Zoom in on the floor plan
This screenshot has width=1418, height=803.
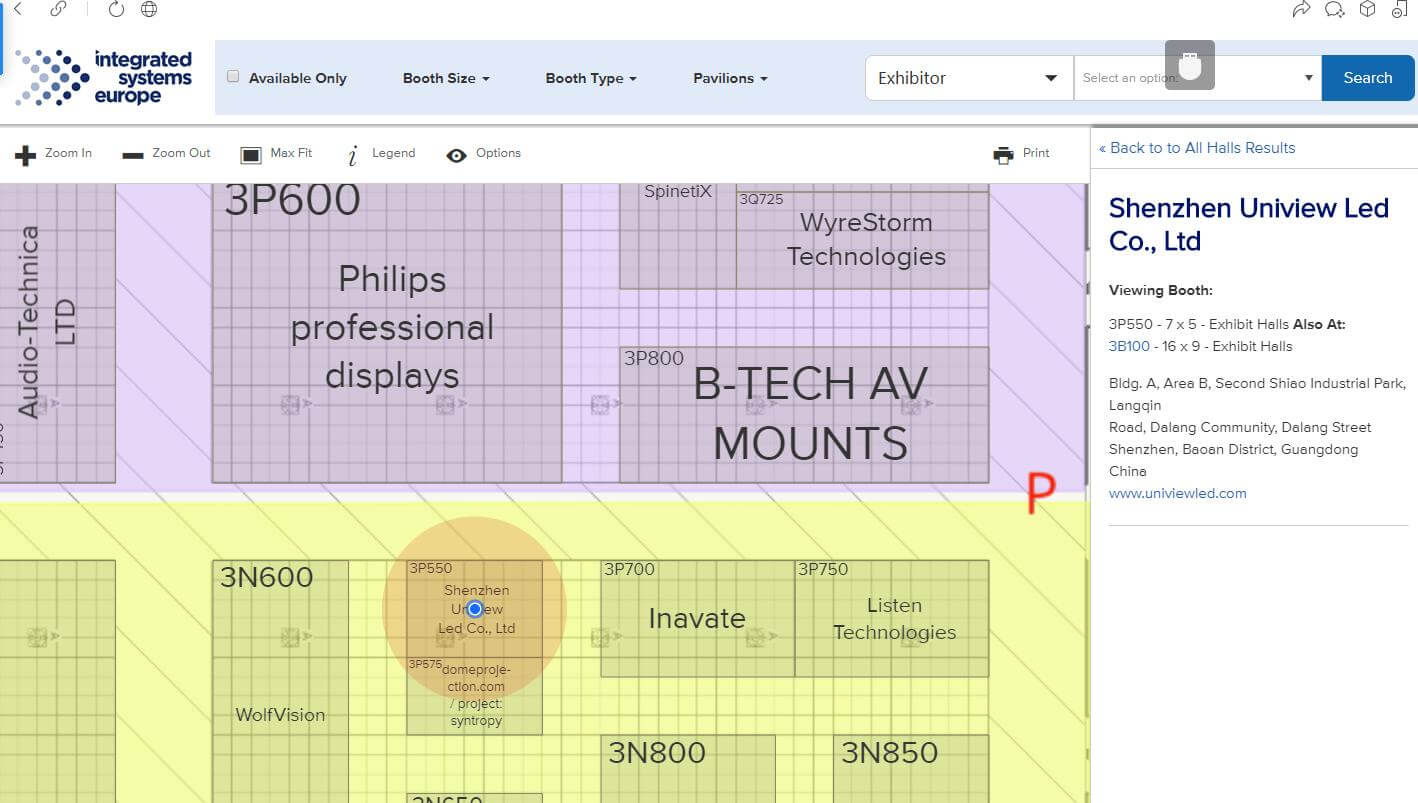point(54,154)
